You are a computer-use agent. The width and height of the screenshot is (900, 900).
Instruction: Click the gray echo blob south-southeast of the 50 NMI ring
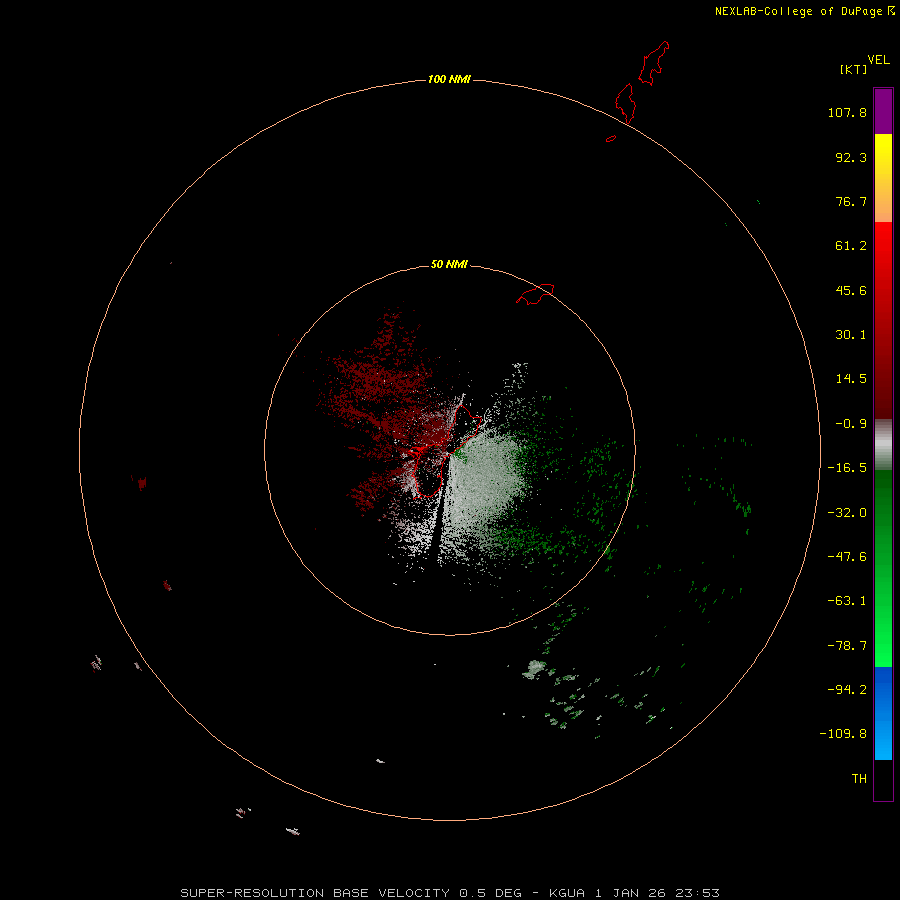pyautogui.click(x=534, y=669)
